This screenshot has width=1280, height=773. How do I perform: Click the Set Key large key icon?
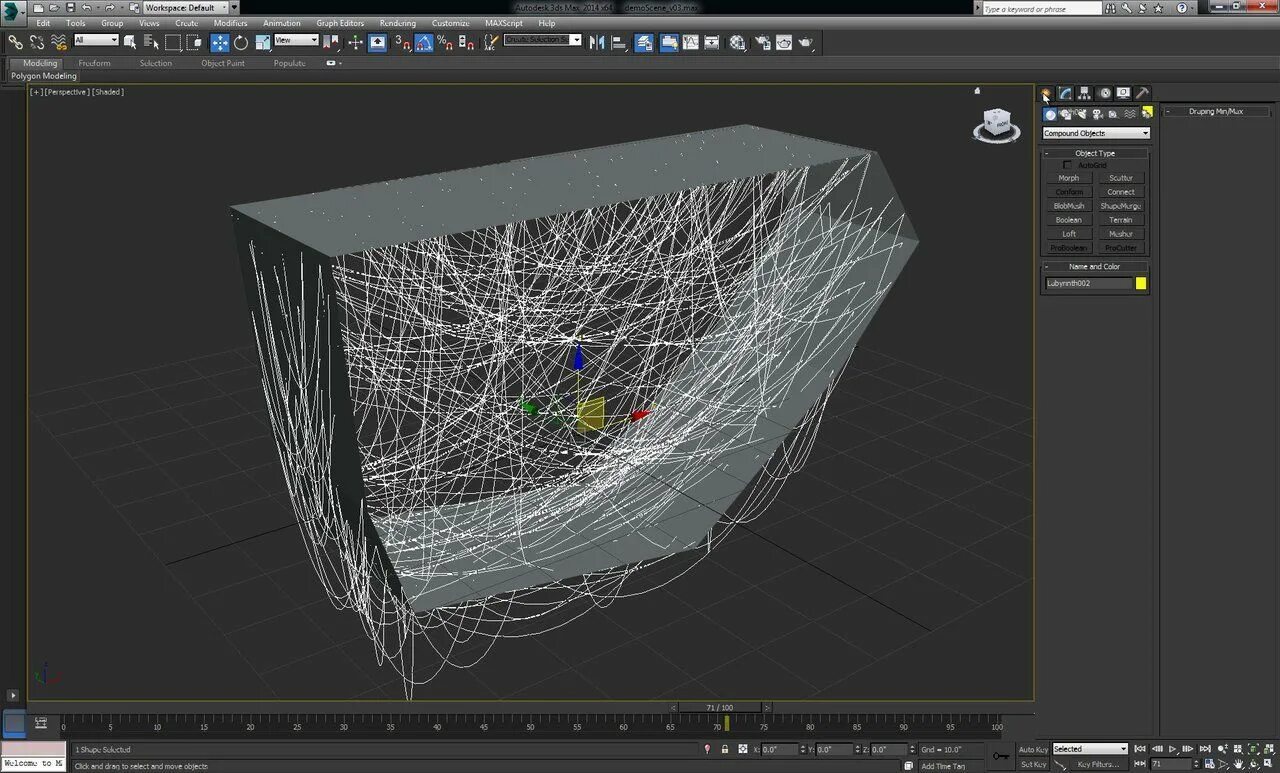(1000, 756)
